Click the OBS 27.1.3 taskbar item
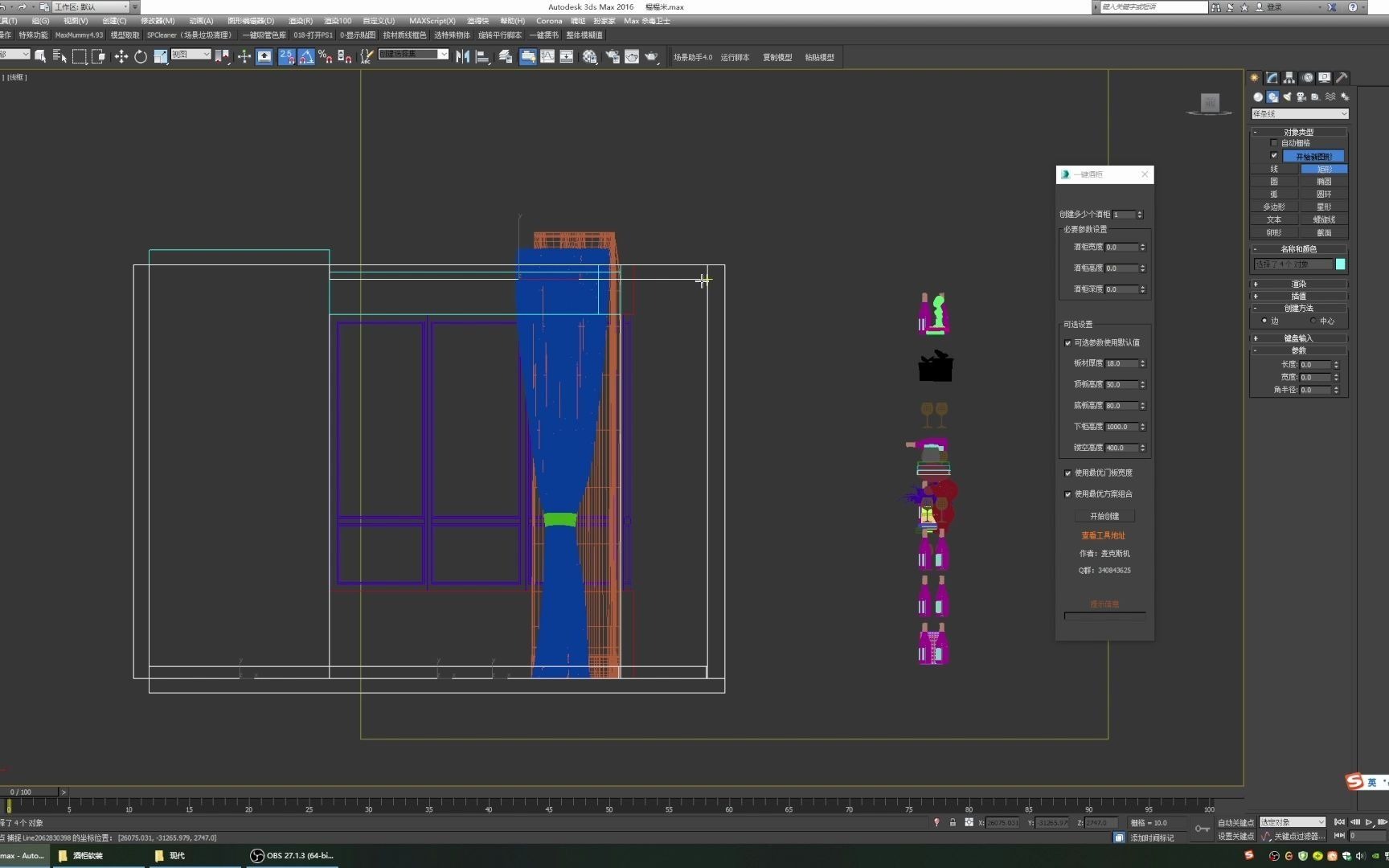 coord(292,855)
